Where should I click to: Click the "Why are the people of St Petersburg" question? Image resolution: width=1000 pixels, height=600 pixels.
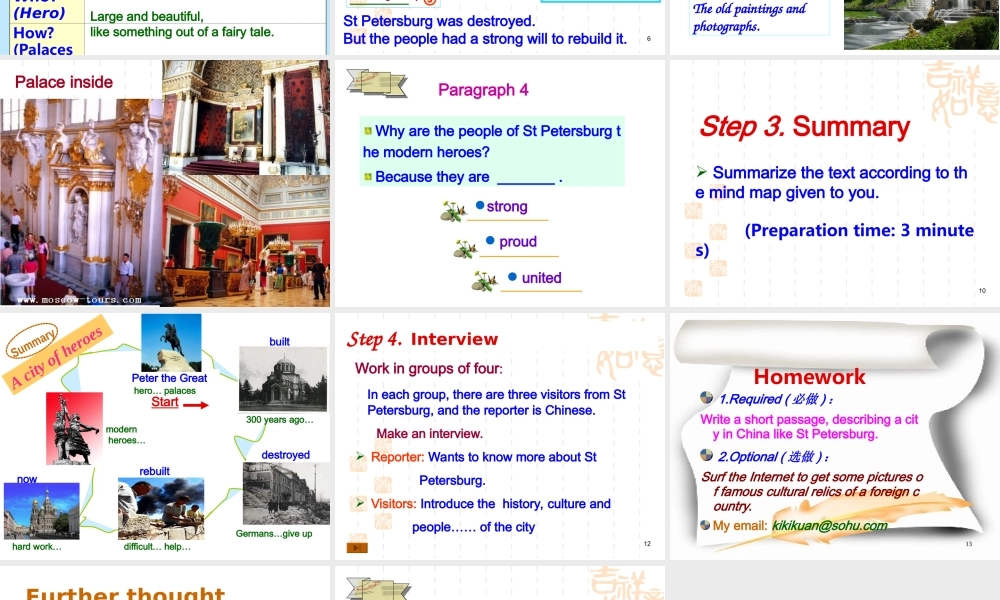pos(492,141)
